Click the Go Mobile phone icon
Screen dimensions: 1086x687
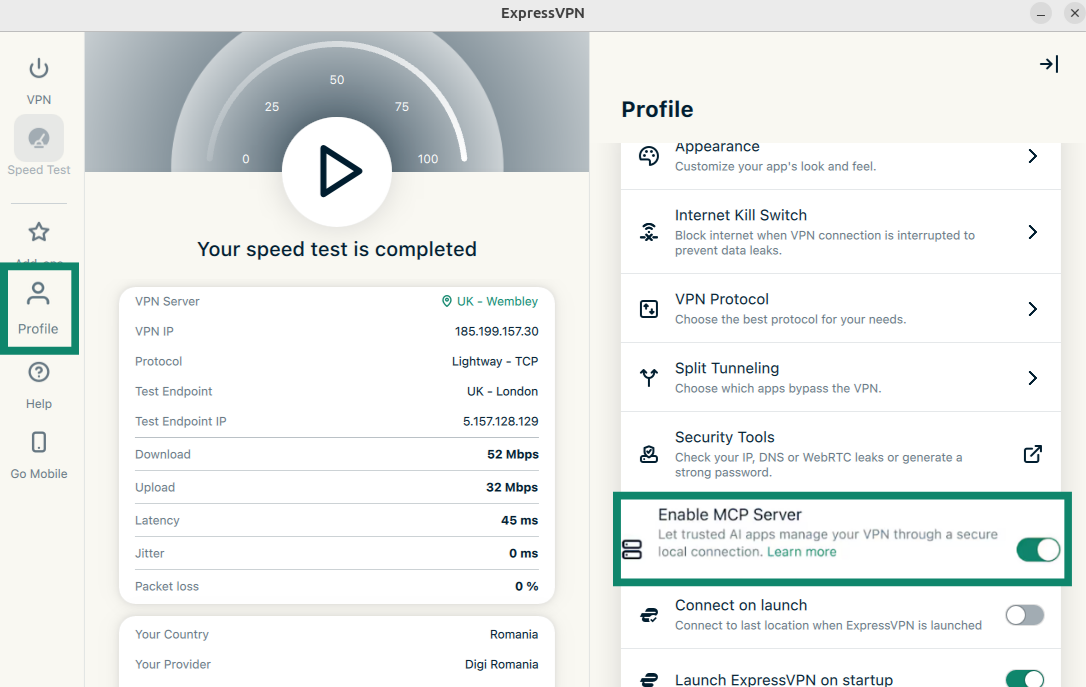point(39,443)
